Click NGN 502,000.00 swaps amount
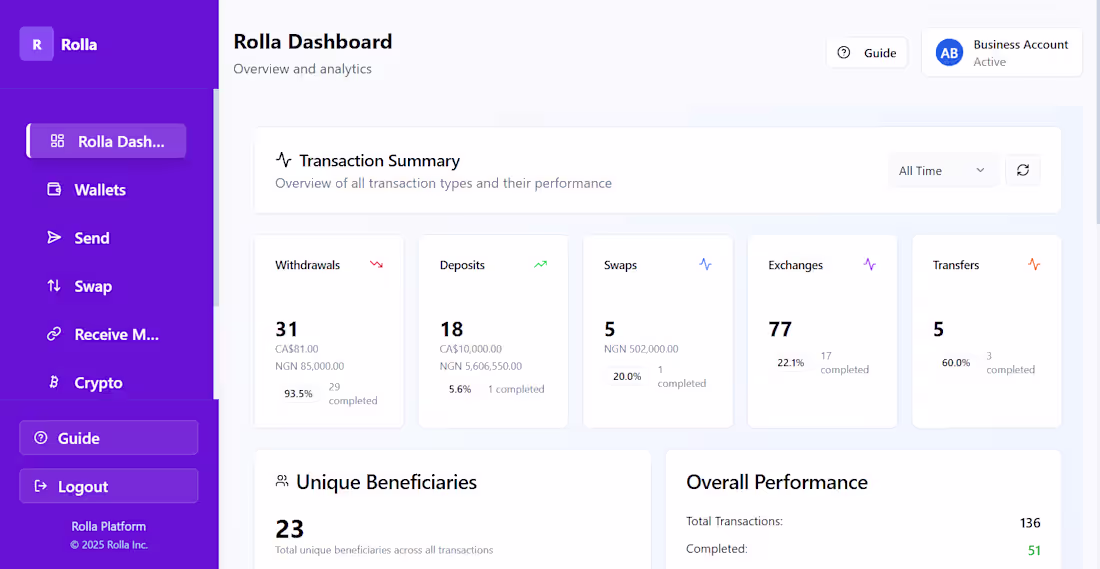Screen dimensions: 1100x569 641,349
